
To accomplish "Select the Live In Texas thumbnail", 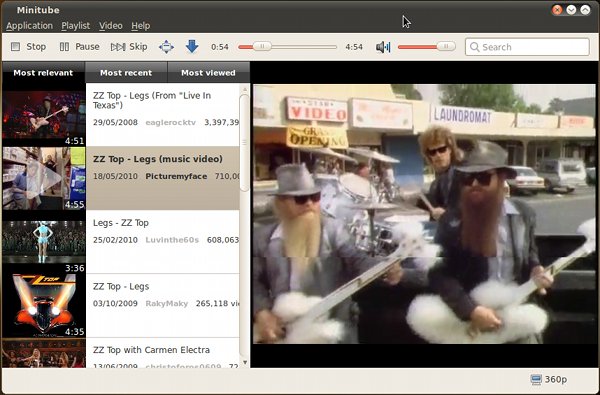I will tap(44, 115).
